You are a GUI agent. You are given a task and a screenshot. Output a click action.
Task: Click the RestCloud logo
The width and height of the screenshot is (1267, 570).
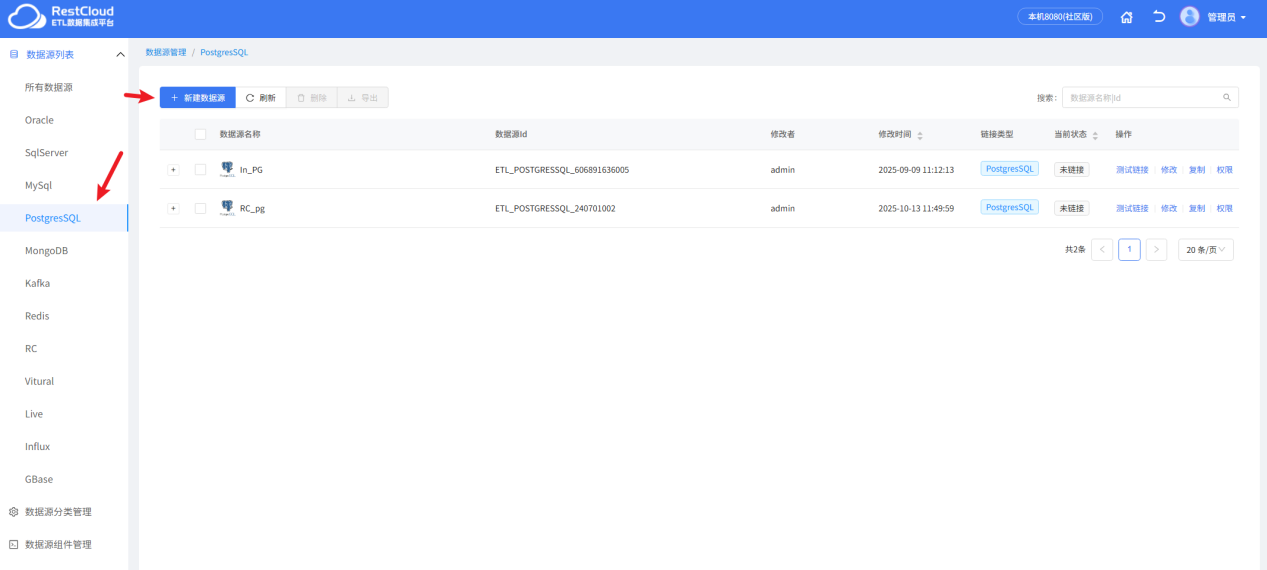pyautogui.click(x=62, y=16)
